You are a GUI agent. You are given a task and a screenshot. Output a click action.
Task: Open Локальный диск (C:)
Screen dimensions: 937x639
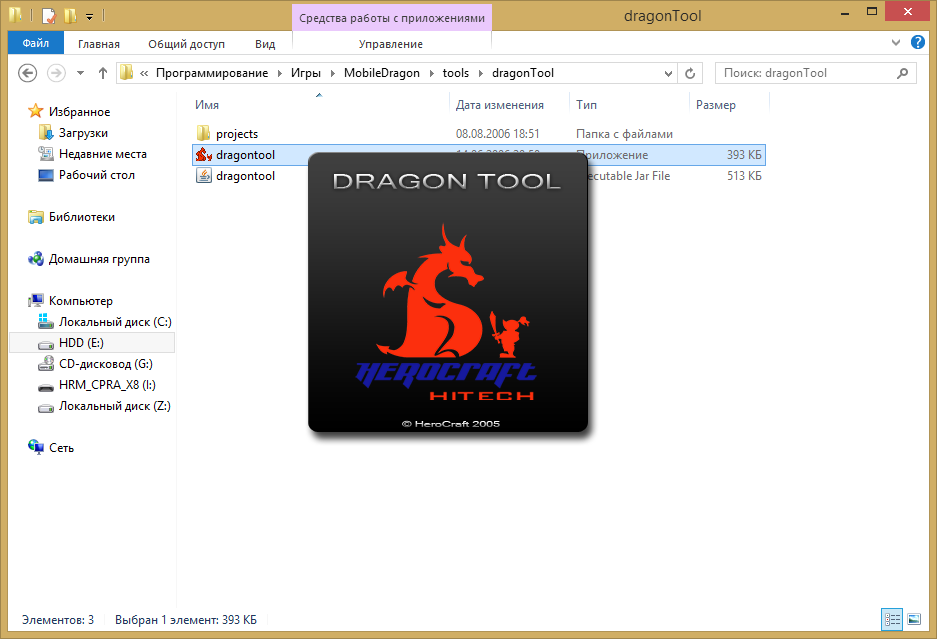pos(115,322)
